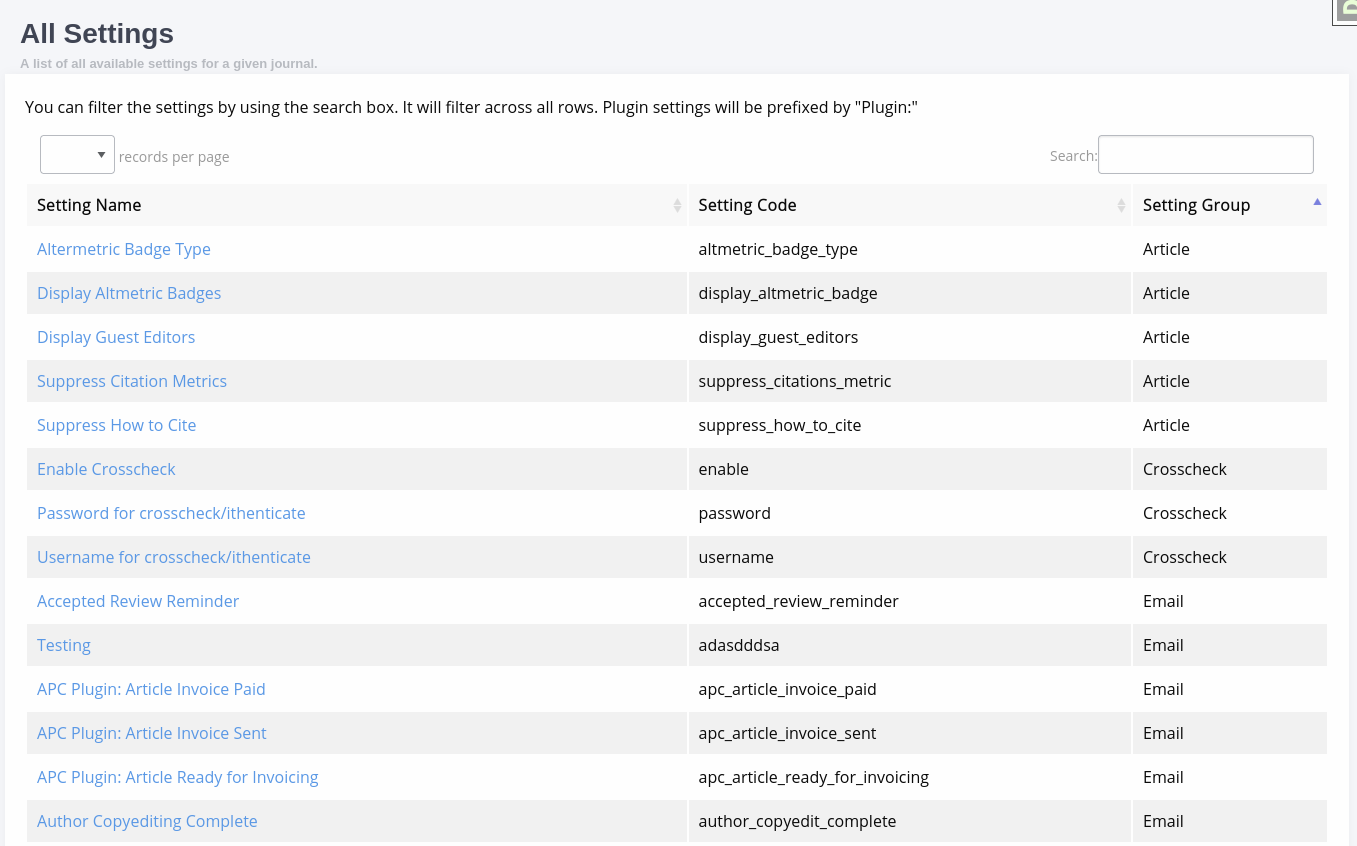Select the username code cell
This screenshot has height=846, width=1357.
pos(910,557)
